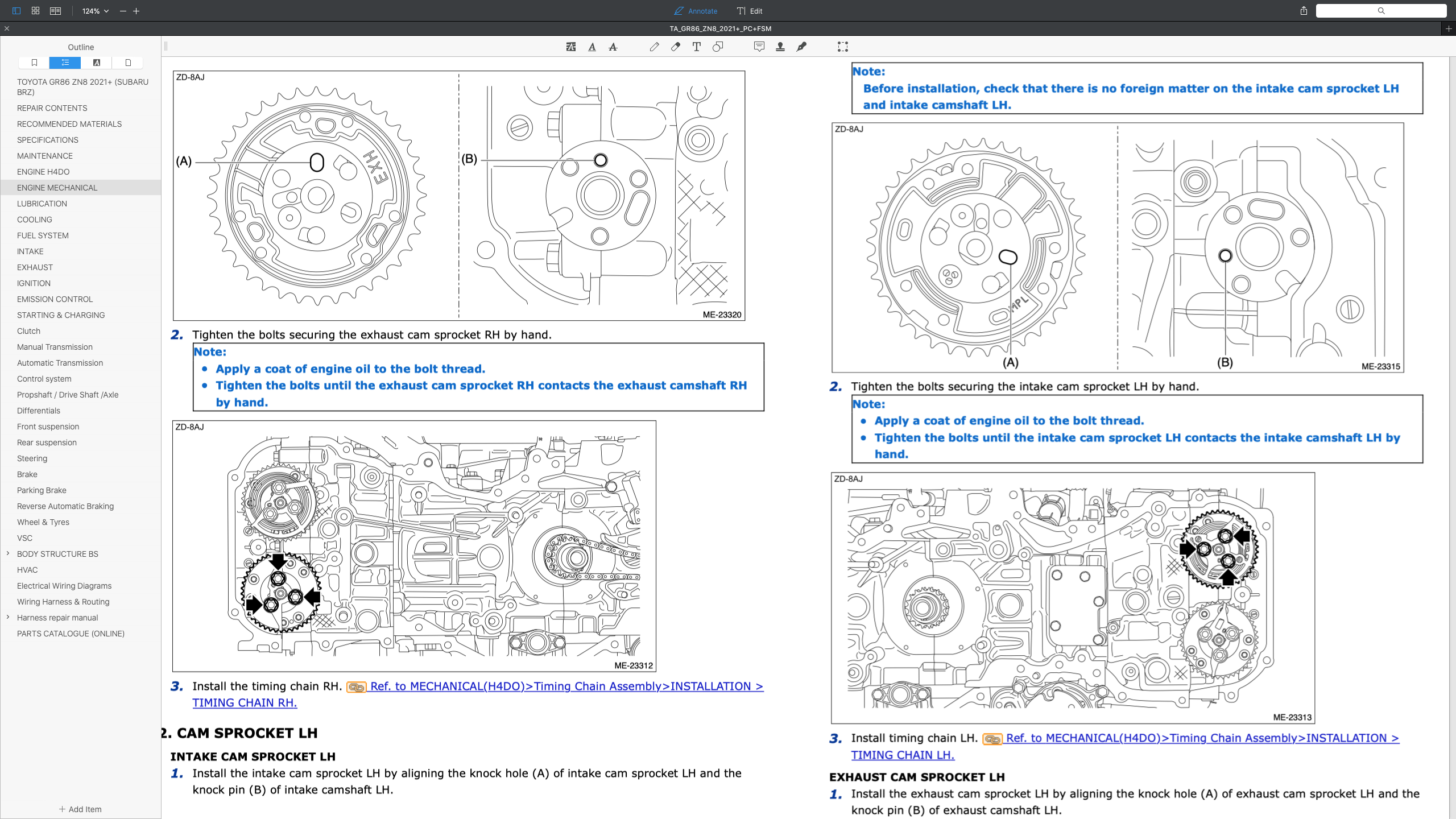Toggle two-page reading view

55,11
